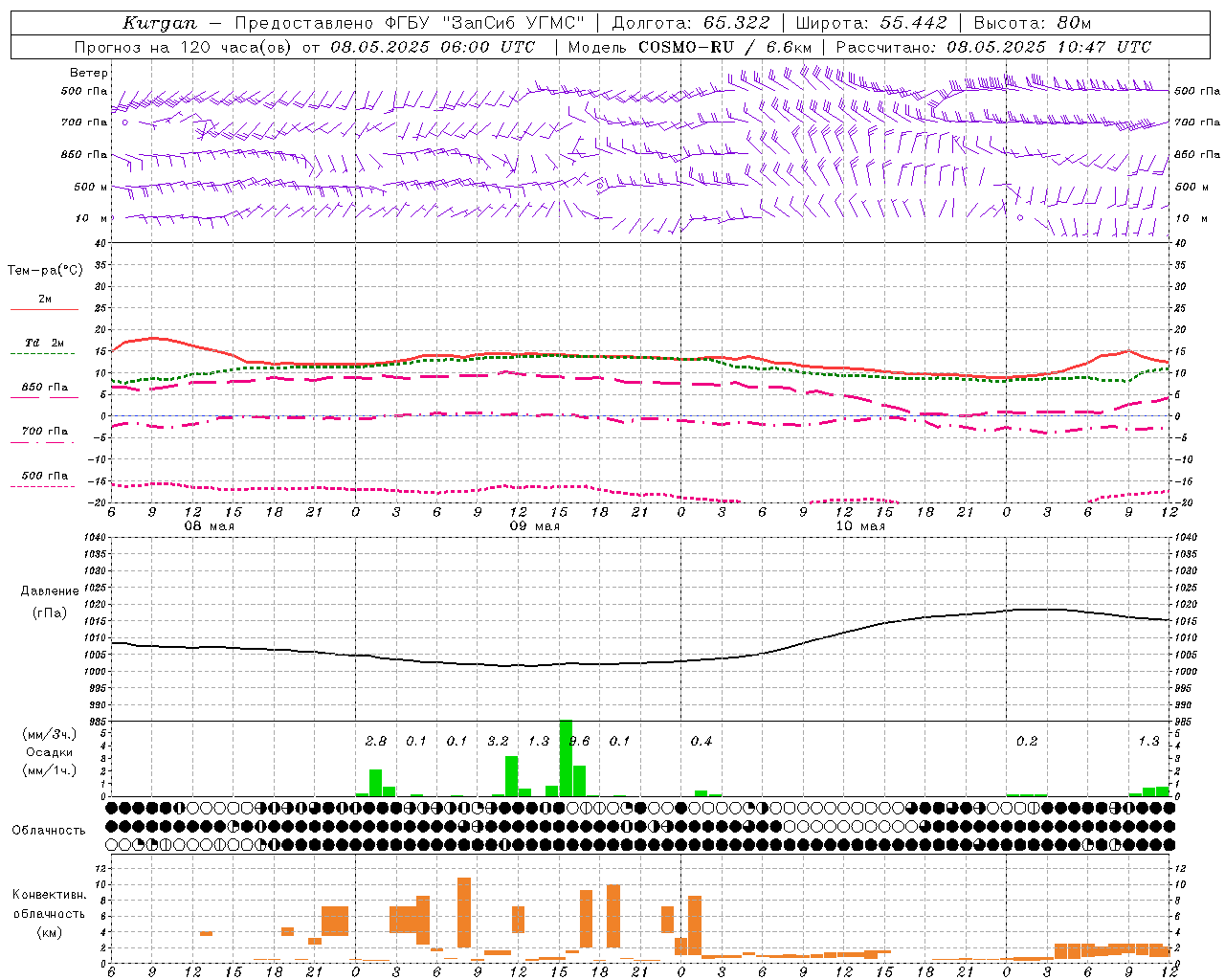The width and height of the screenshot is (1225, 980).
Task: Click the tallest orange convective cloud bar
Action: 464,912
